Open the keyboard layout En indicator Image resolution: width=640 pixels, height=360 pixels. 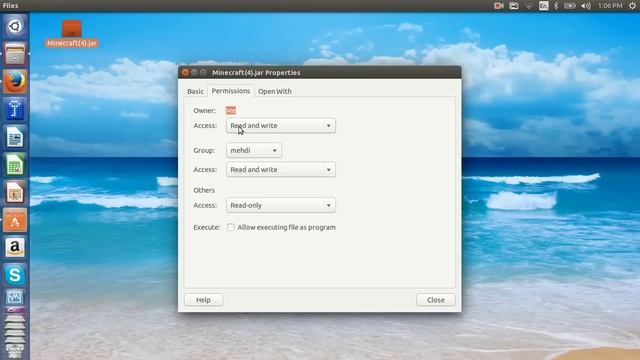click(544, 6)
